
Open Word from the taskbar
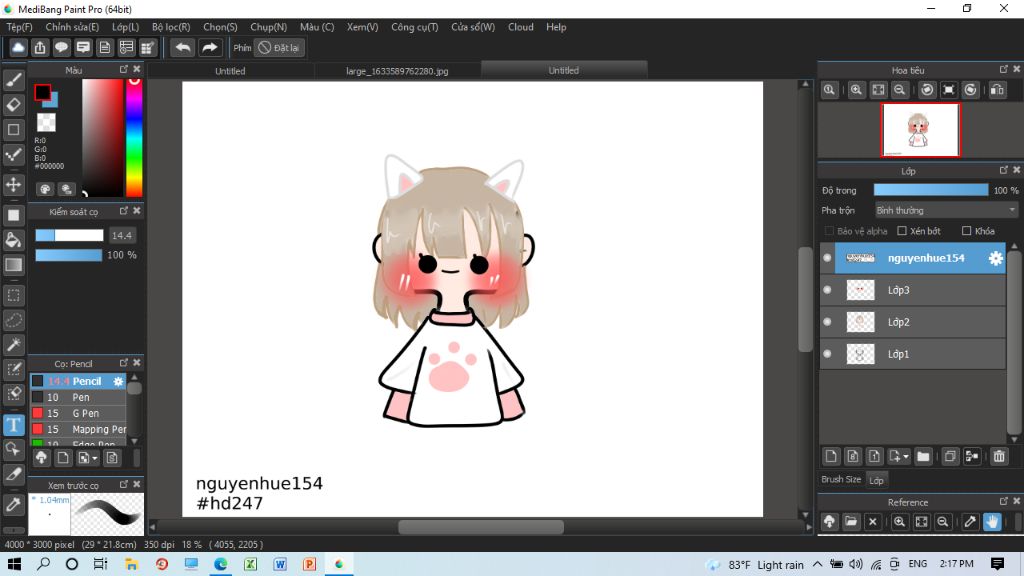click(280, 564)
